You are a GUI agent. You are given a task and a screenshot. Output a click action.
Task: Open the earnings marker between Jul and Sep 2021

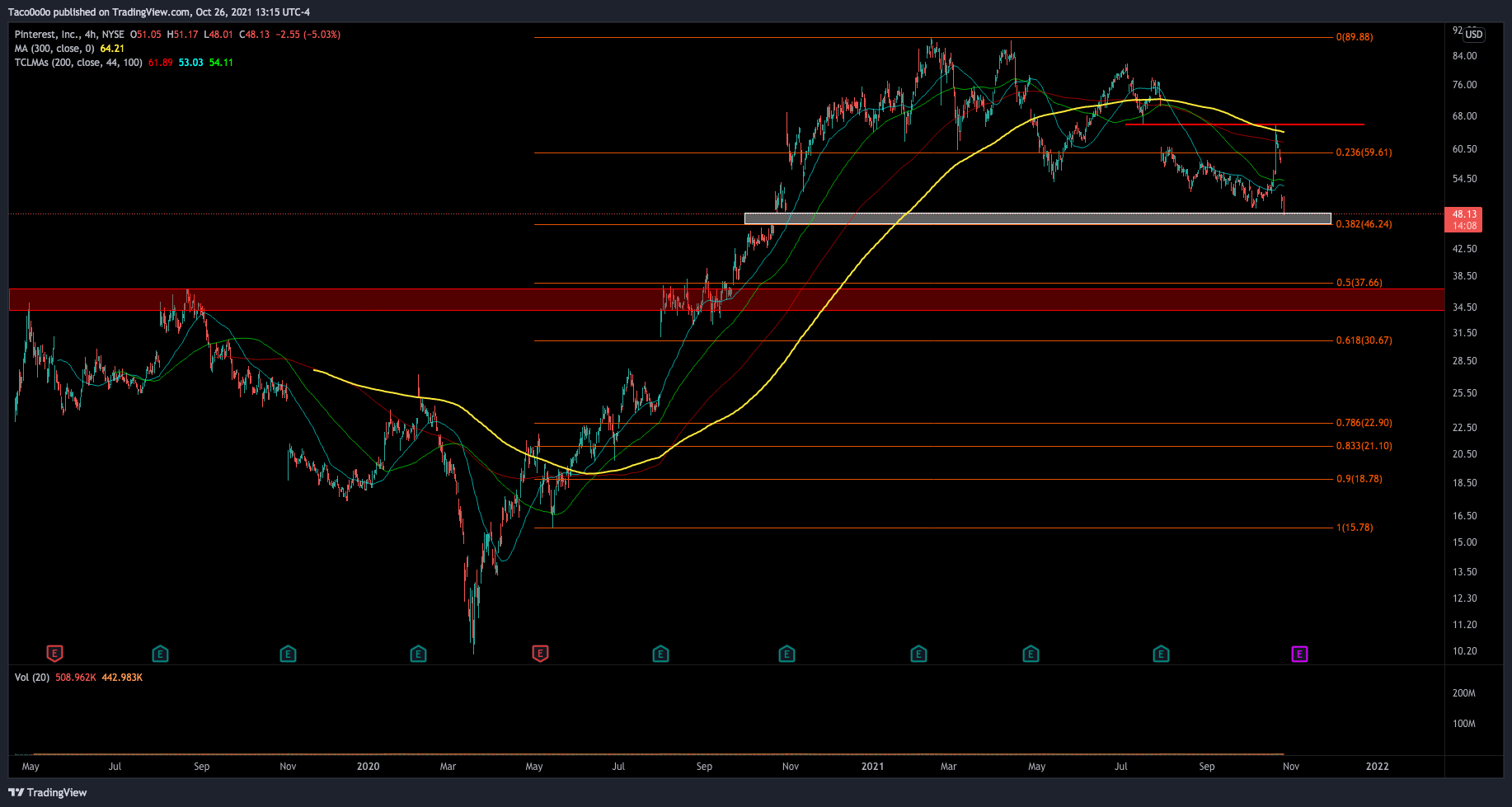(1161, 654)
